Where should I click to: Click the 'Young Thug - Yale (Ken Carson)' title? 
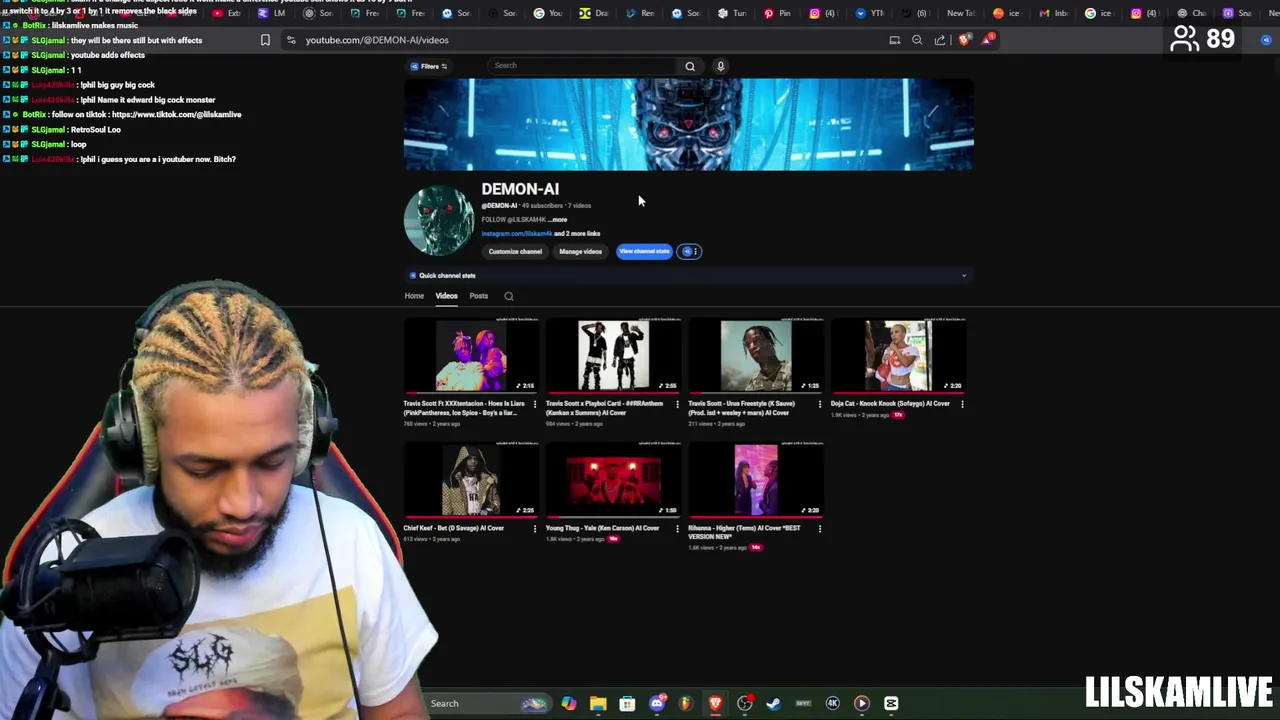coord(602,527)
